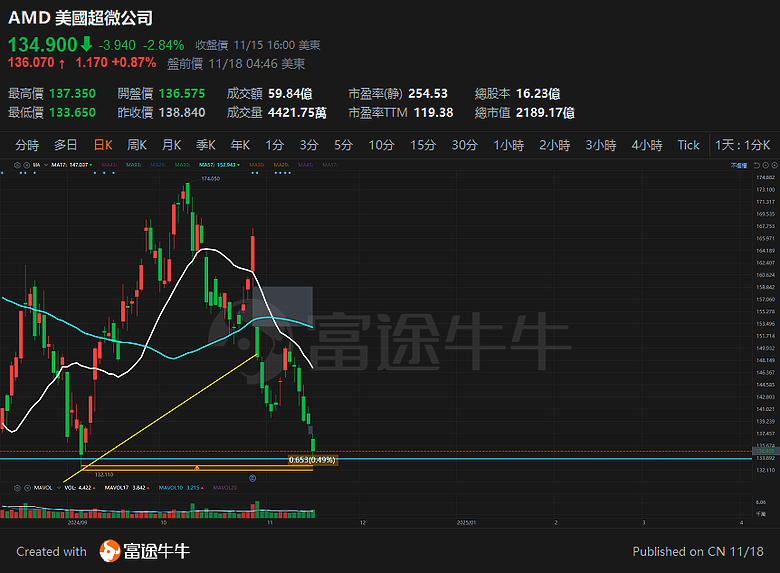Toggle the blue MAVOL10 3.215 label

(x=181, y=488)
